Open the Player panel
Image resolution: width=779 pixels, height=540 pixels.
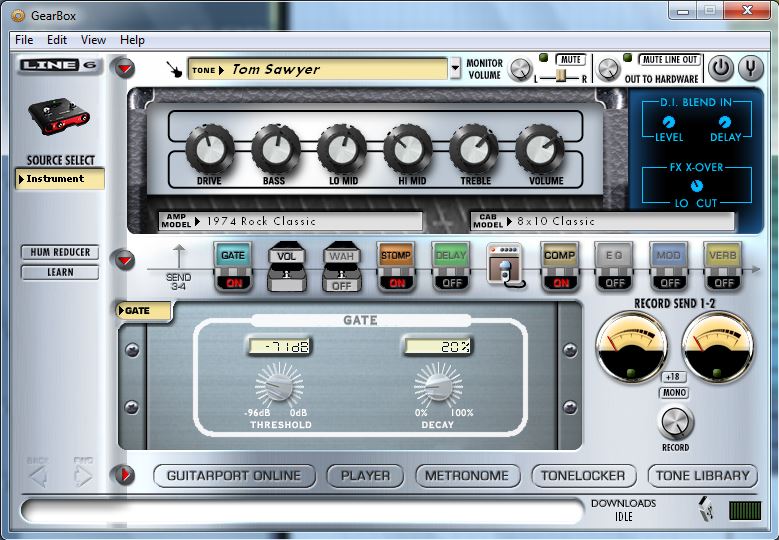tap(365, 476)
